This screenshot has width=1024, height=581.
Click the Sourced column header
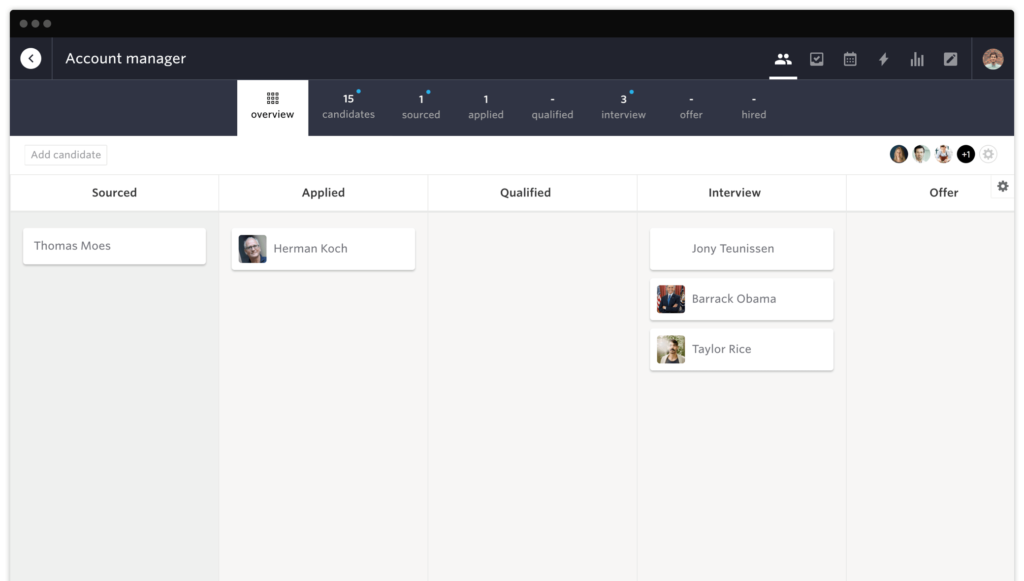coord(114,193)
